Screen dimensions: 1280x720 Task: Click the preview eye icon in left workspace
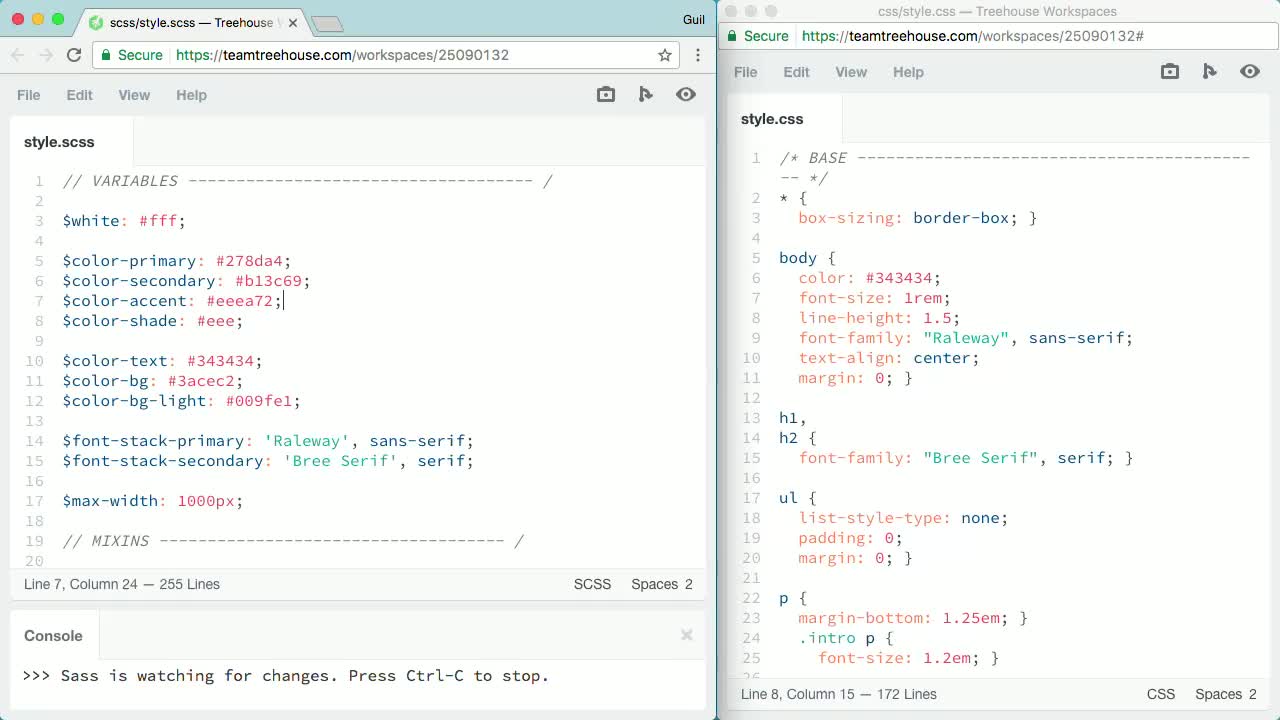(686, 94)
